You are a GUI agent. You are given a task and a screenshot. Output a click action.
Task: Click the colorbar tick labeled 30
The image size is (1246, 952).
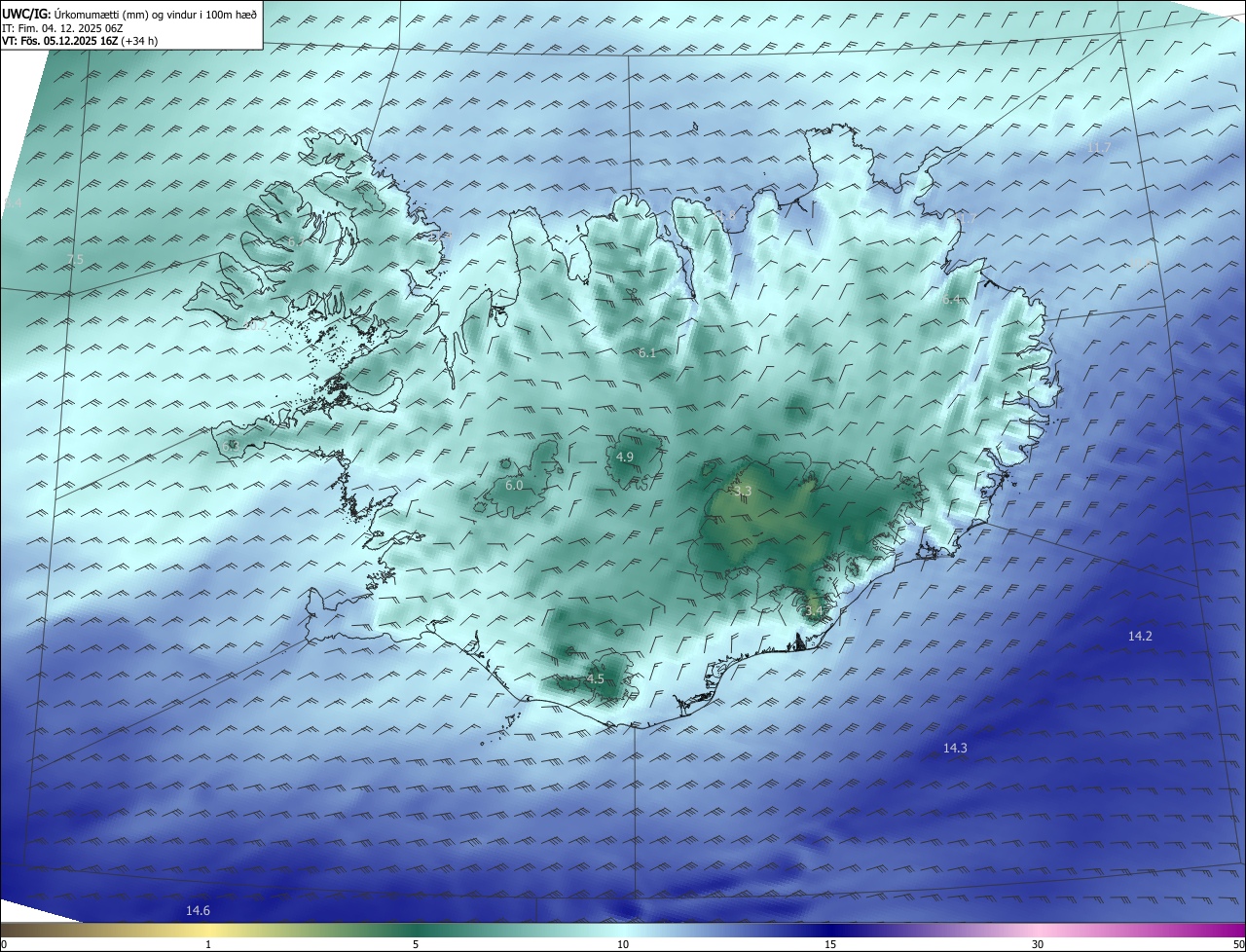pyautogui.click(x=1038, y=944)
